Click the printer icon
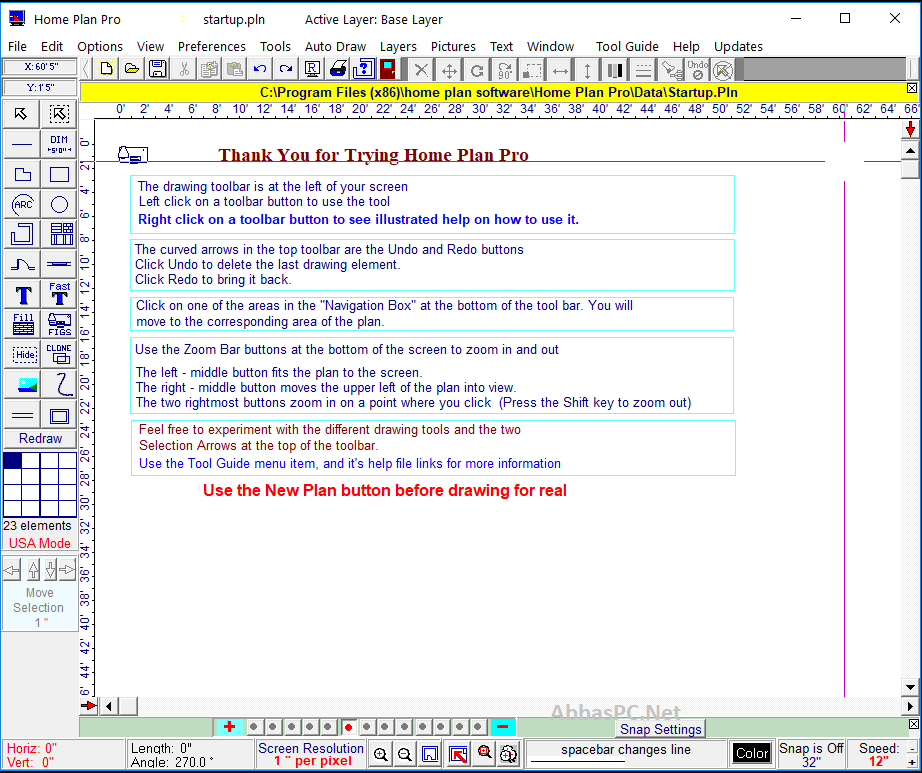Image resolution: width=922 pixels, height=773 pixels. pos(338,69)
